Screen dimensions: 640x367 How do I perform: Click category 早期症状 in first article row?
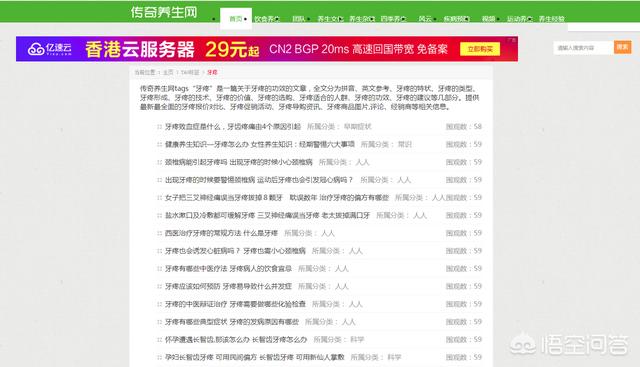(x=358, y=127)
